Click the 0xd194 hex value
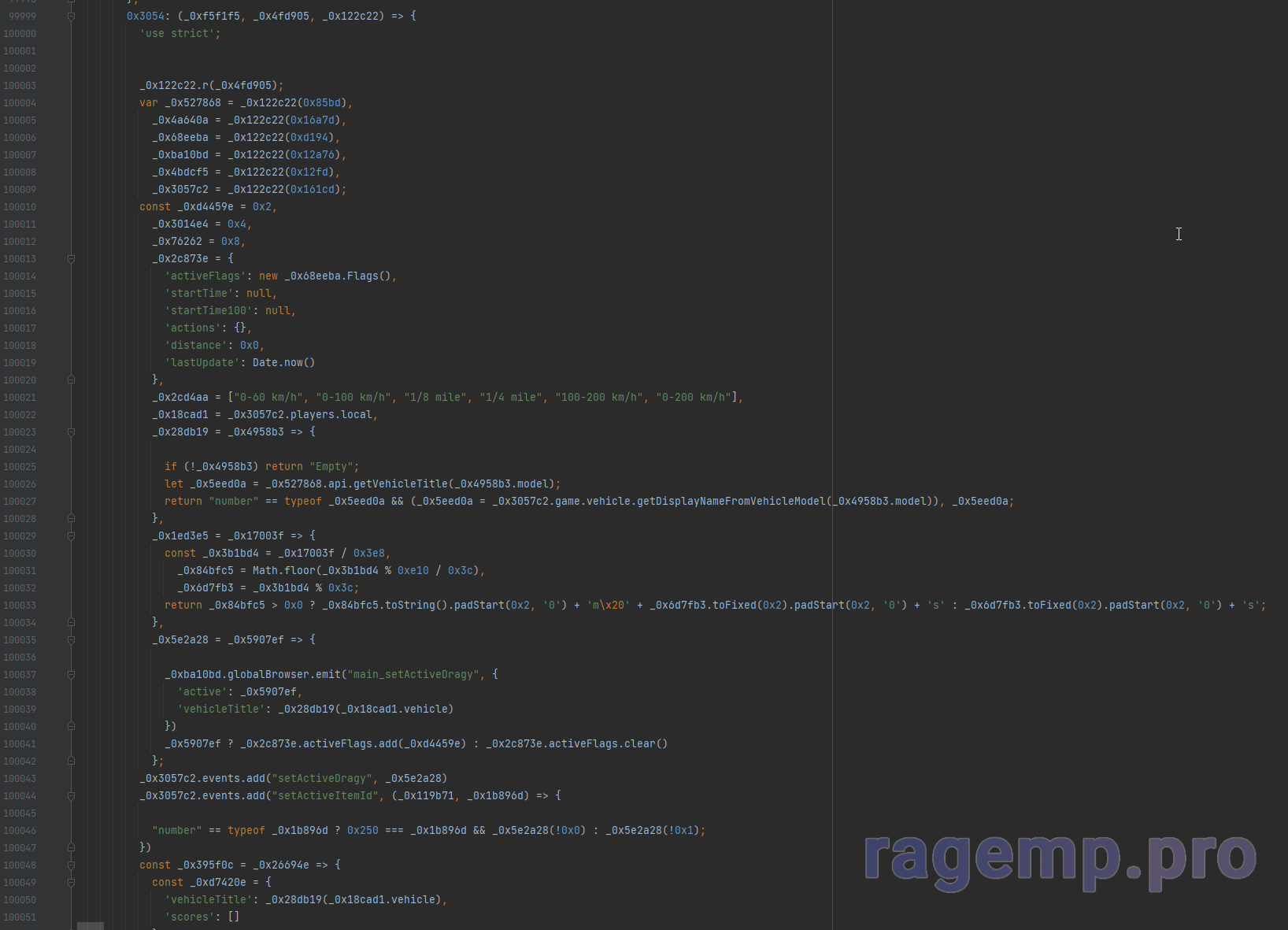The width and height of the screenshot is (1288, 930). pyautogui.click(x=309, y=137)
